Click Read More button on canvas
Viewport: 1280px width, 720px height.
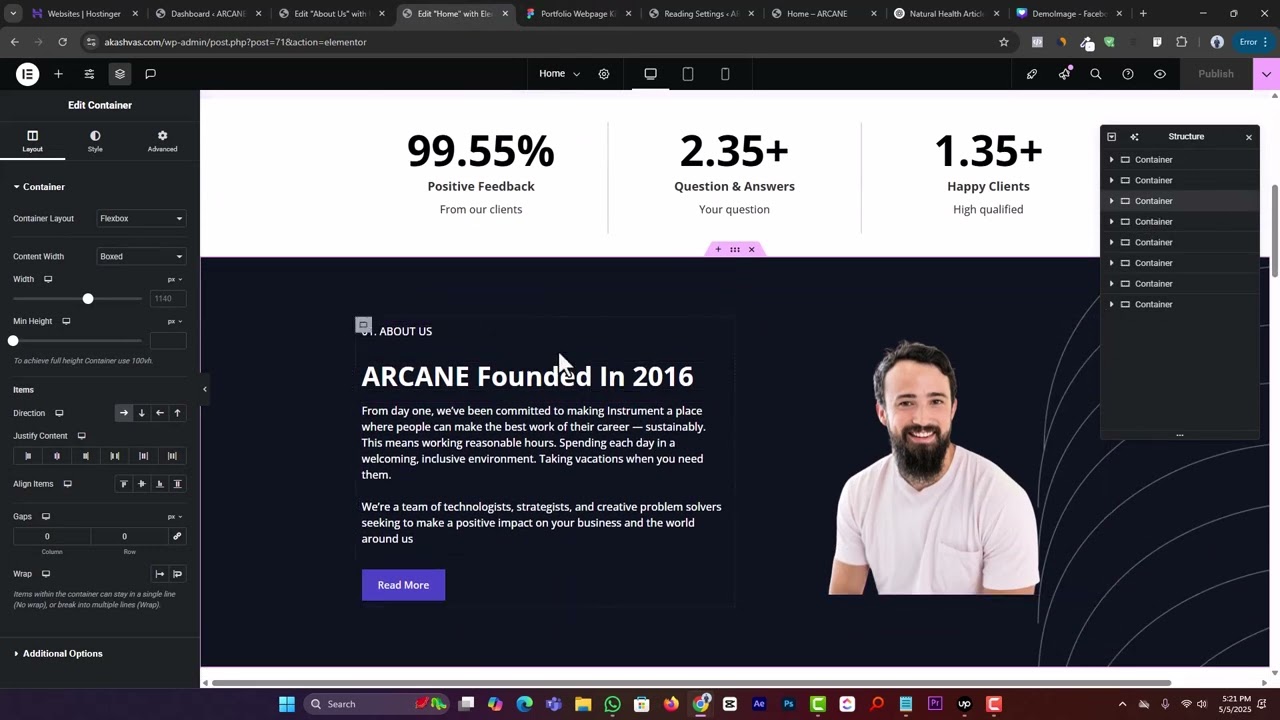click(x=403, y=585)
